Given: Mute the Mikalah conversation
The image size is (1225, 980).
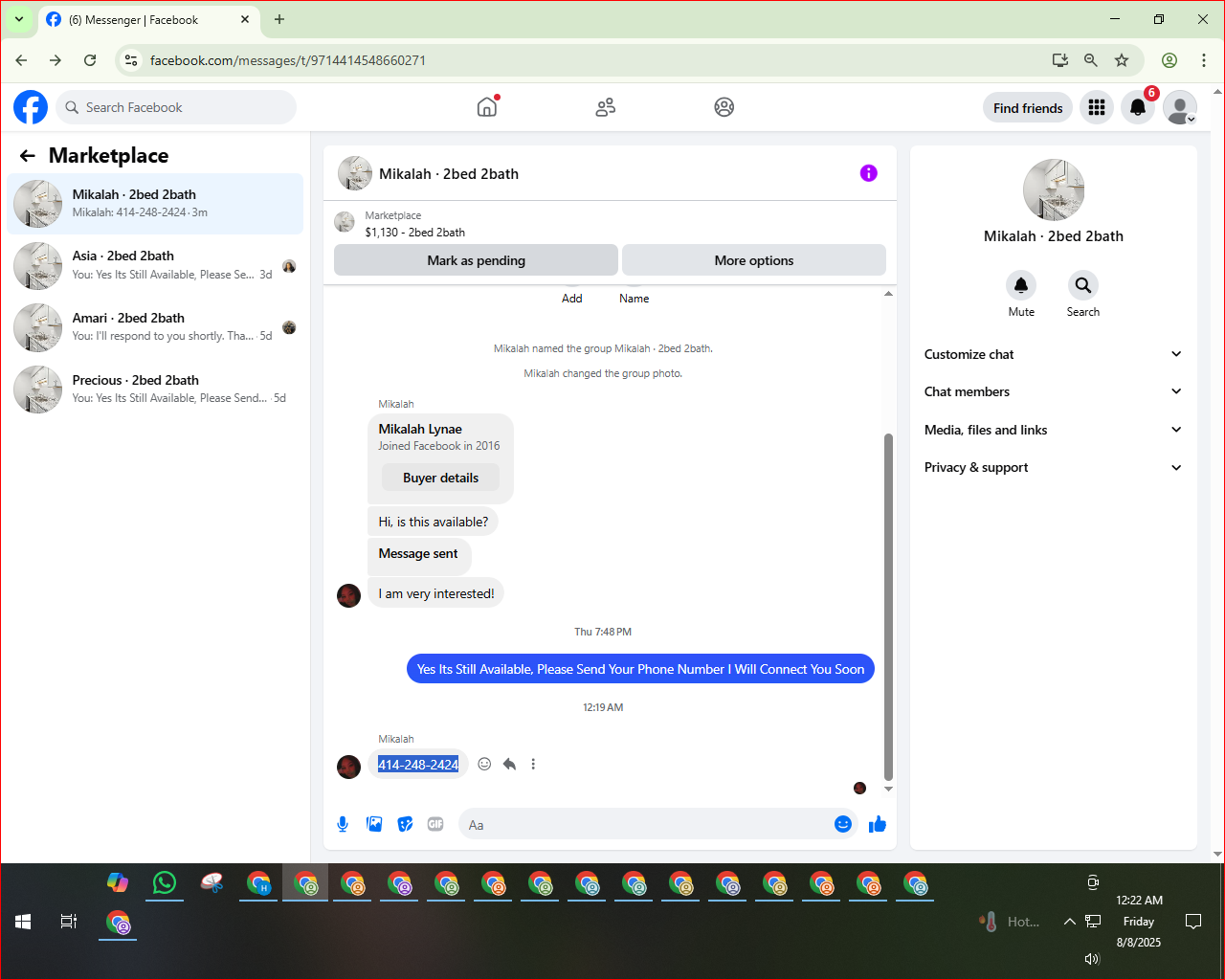Looking at the screenshot, I should coord(1021,285).
